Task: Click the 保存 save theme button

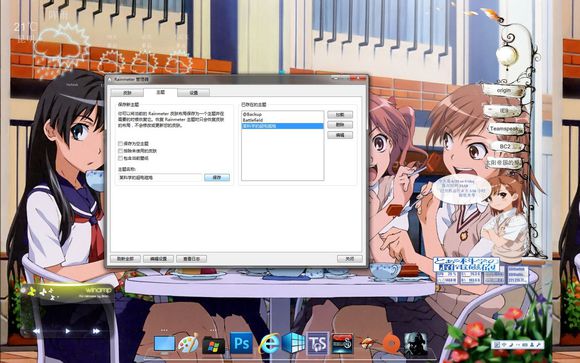Action: [217, 178]
